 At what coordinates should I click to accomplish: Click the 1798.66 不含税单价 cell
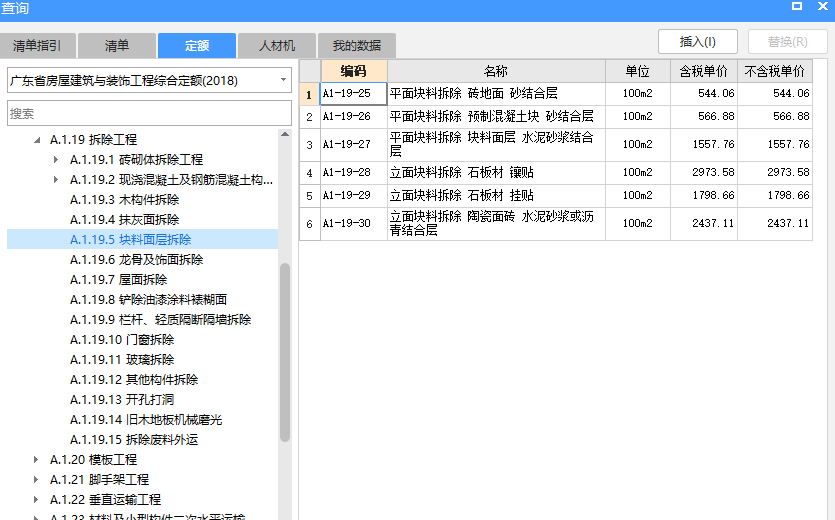pos(775,196)
